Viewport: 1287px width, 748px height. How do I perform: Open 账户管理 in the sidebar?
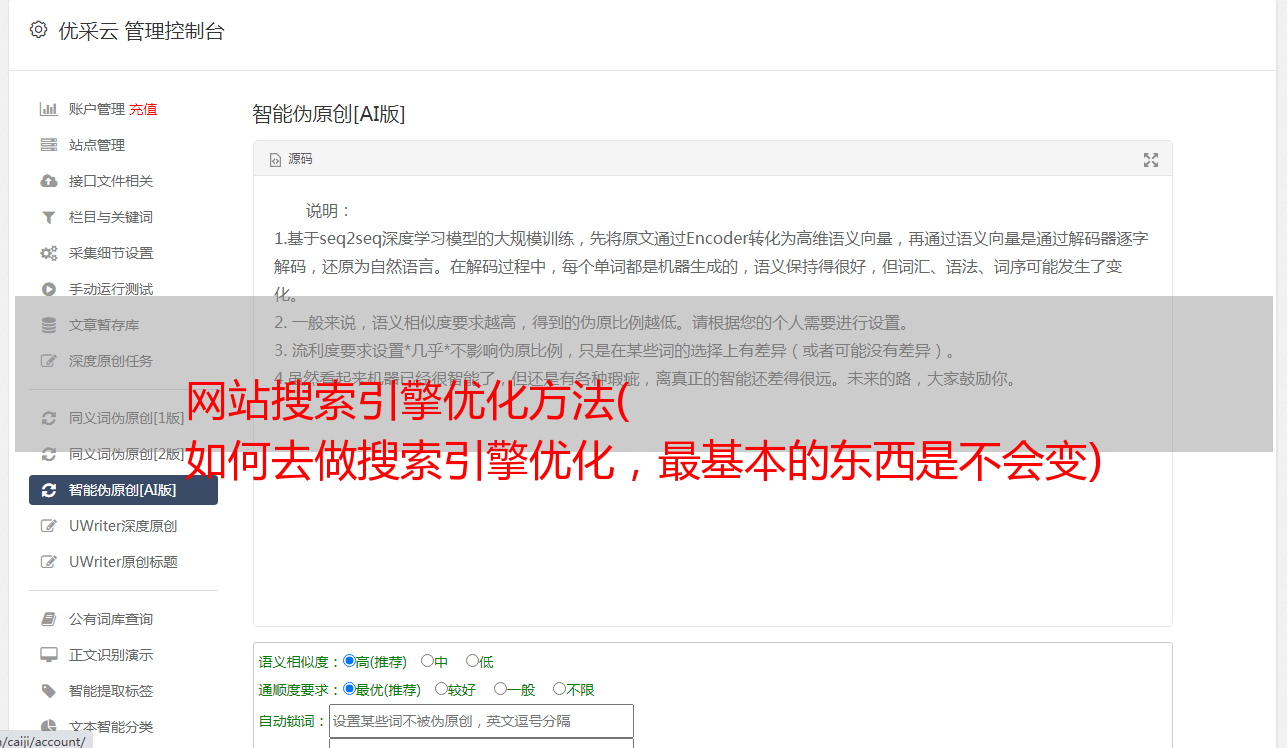pos(97,109)
